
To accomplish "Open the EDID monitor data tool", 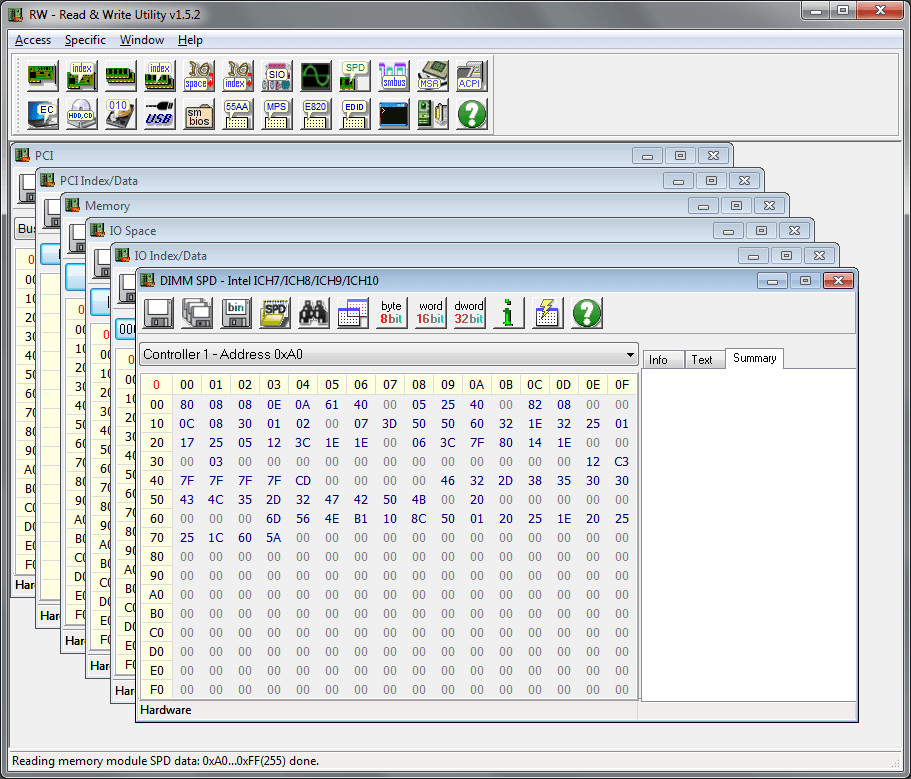I will tap(355, 114).
